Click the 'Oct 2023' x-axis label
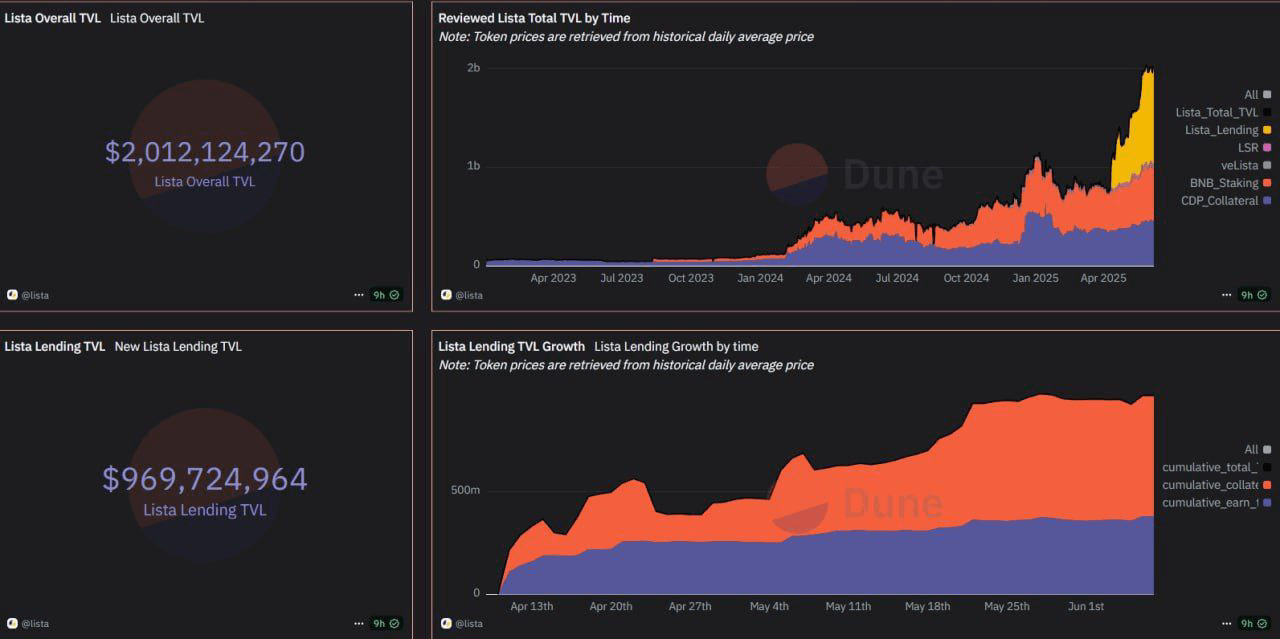The height and width of the screenshot is (639, 1280). [x=691, y=278]
